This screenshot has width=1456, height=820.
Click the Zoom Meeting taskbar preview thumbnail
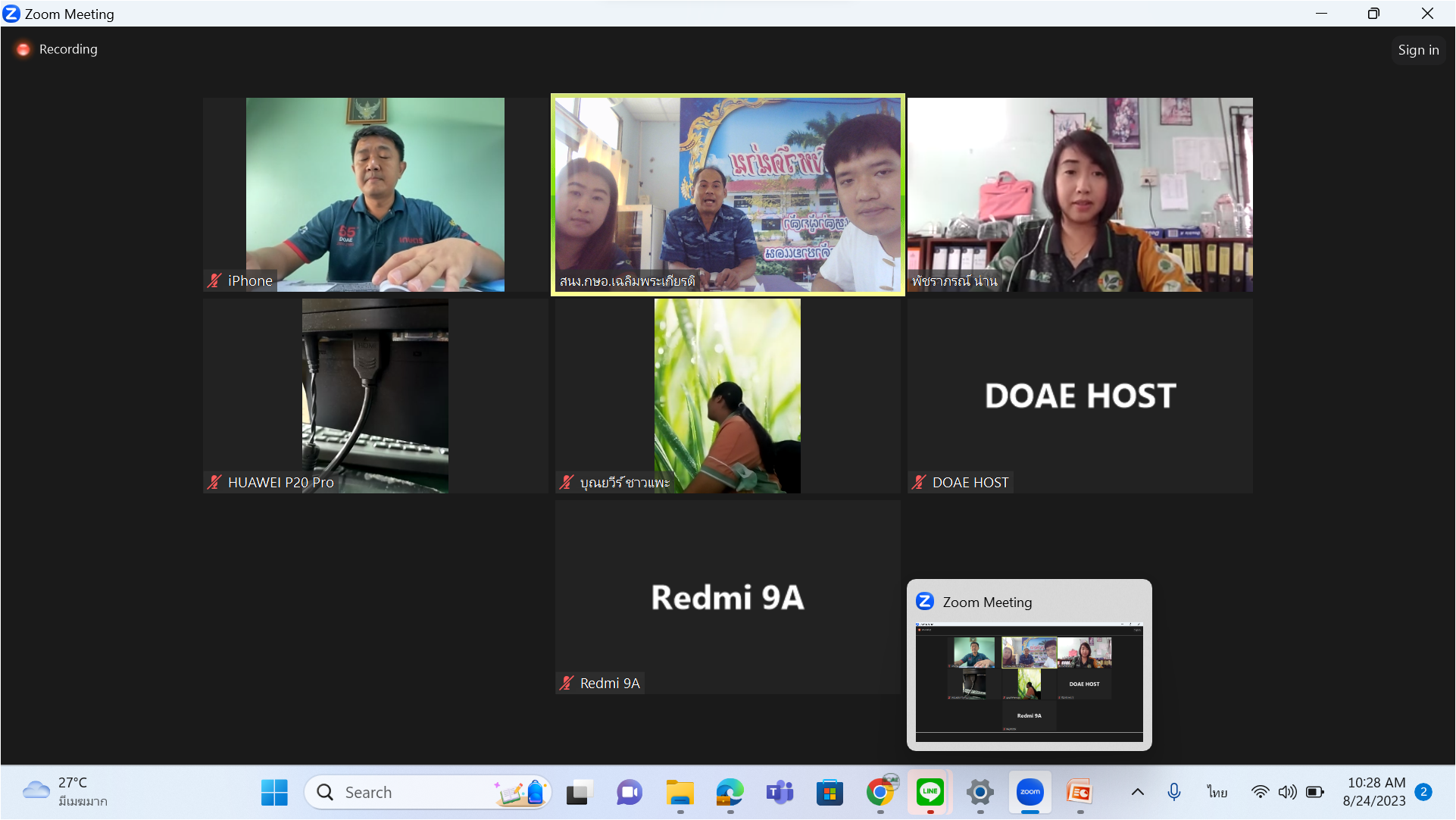pos(1029,681)
